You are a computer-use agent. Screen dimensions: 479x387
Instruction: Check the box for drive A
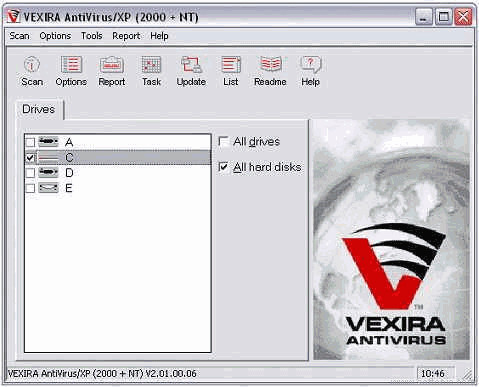click(30, 142)
